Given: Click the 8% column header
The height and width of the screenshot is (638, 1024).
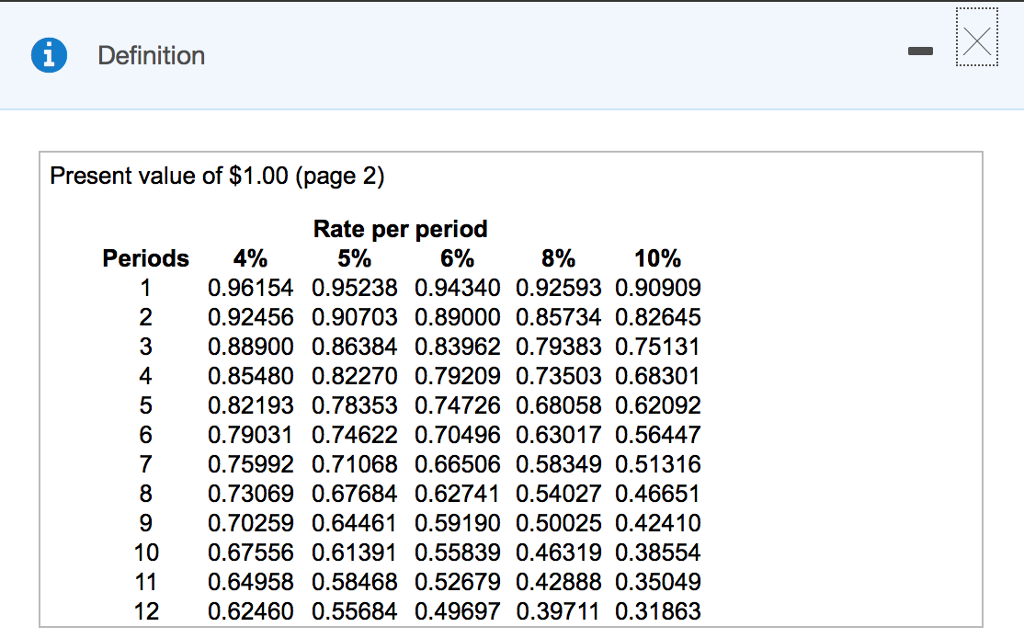Looking at the screenshot, I should 558,258.
